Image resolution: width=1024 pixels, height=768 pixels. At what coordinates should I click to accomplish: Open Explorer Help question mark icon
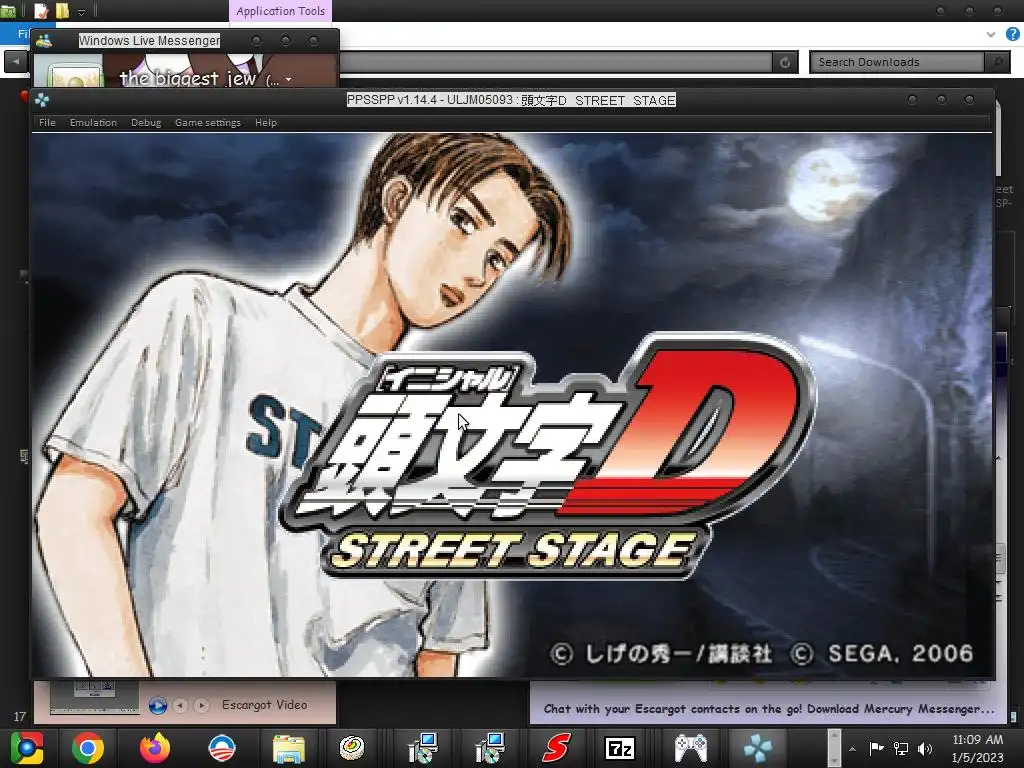[x=1013, y=34]
